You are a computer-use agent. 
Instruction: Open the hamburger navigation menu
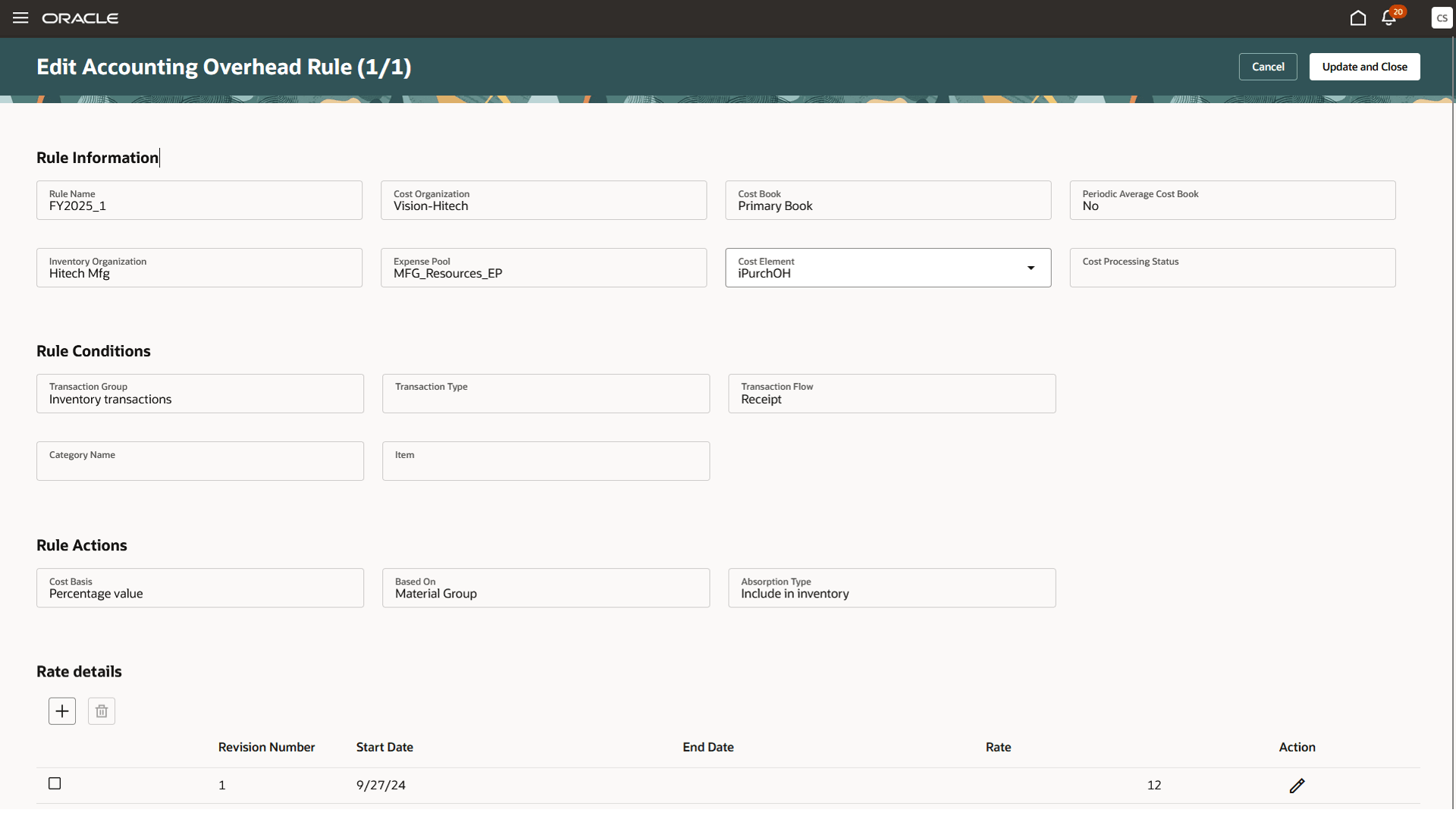tap(20, 17)
